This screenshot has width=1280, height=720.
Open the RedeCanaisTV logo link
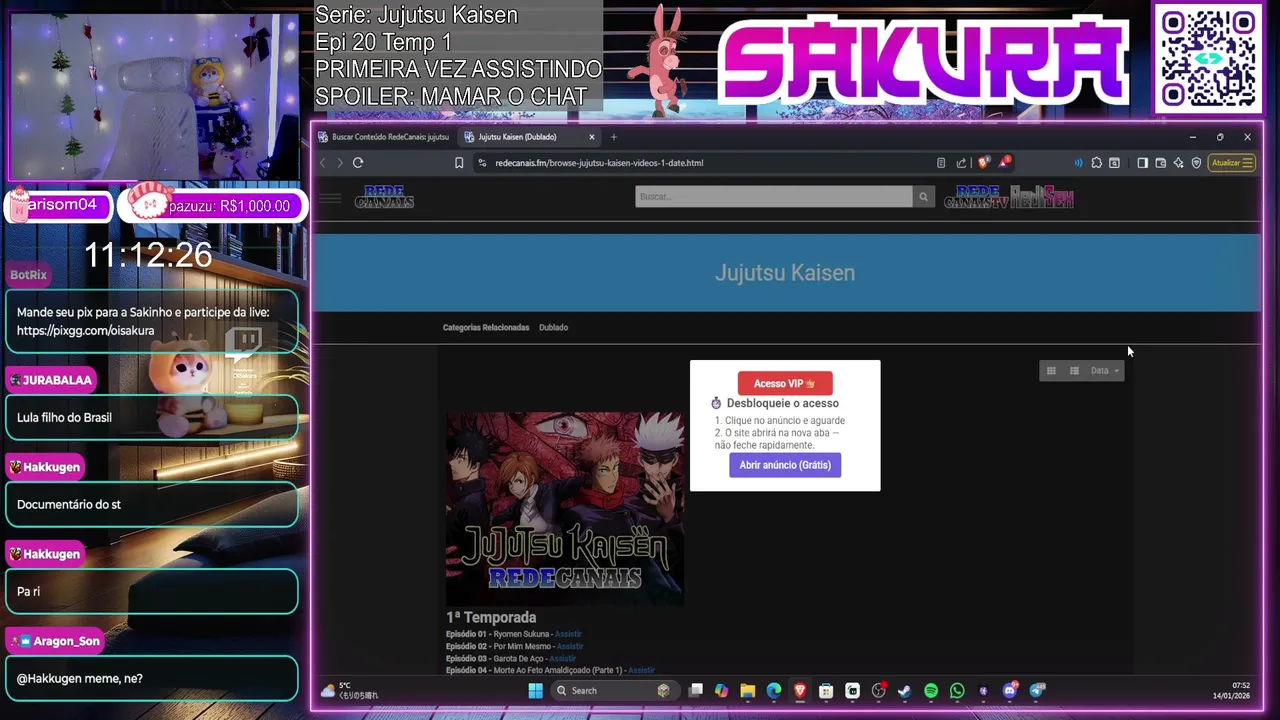(977, 197)
